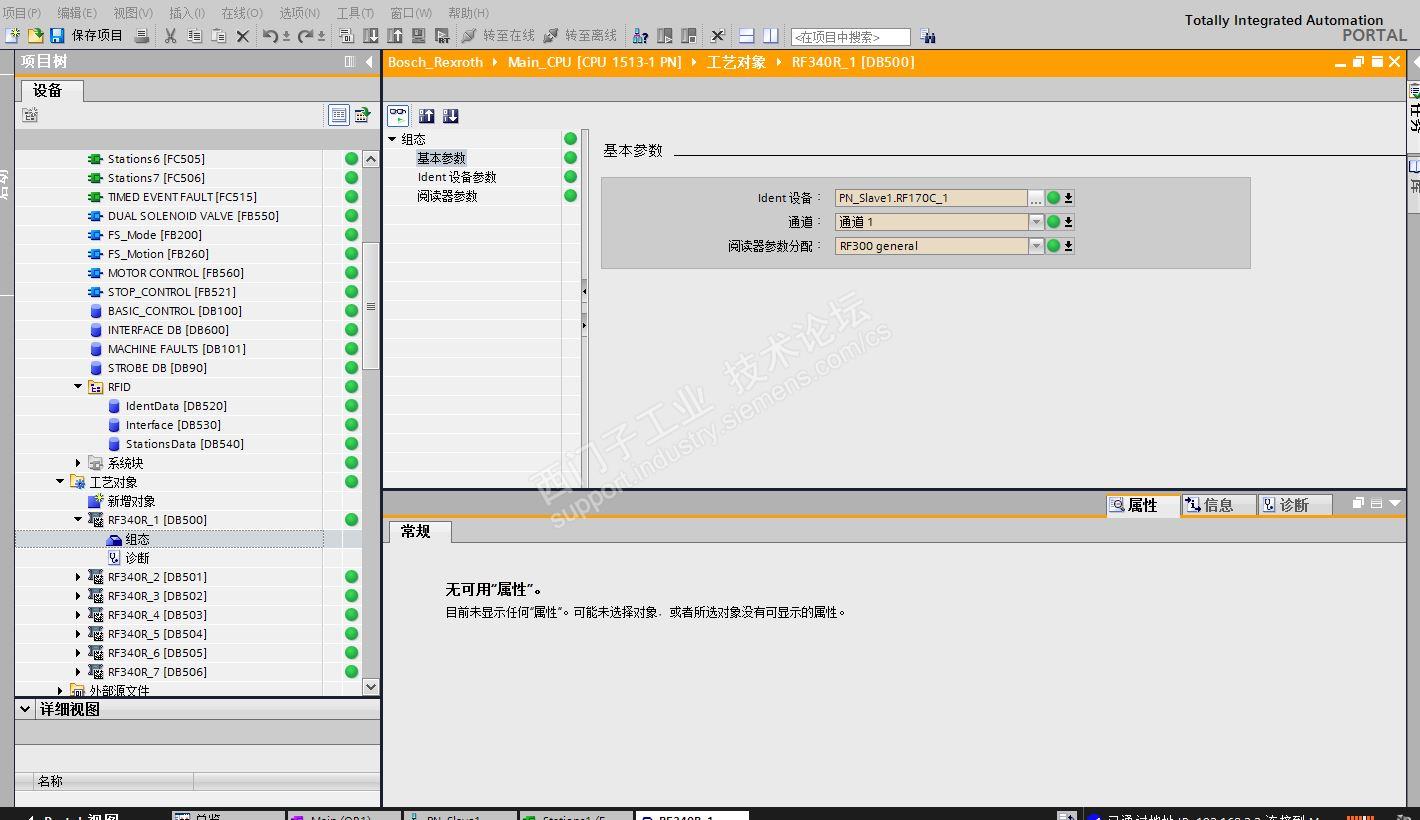Image resolution: width=1420 pixels, height=820 pixels.
Task: Open the 编辑(E) menu
Action: pos(77,13)
